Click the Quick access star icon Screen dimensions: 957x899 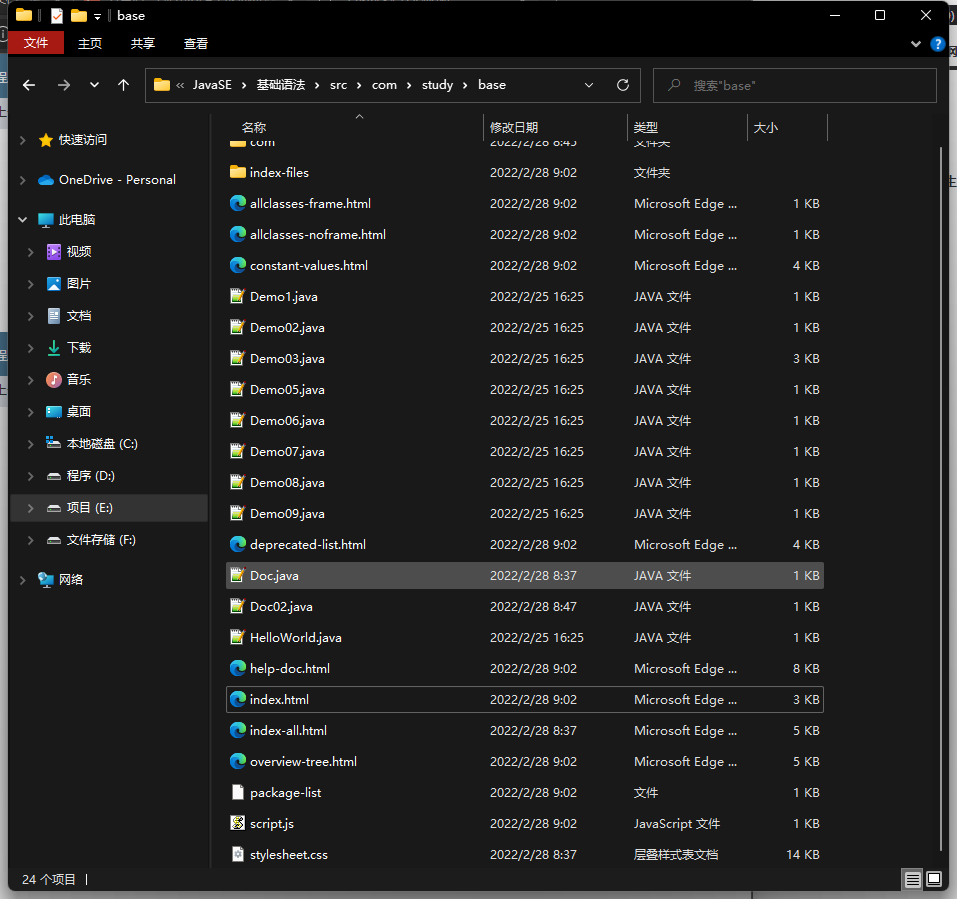tap(46, 140)
